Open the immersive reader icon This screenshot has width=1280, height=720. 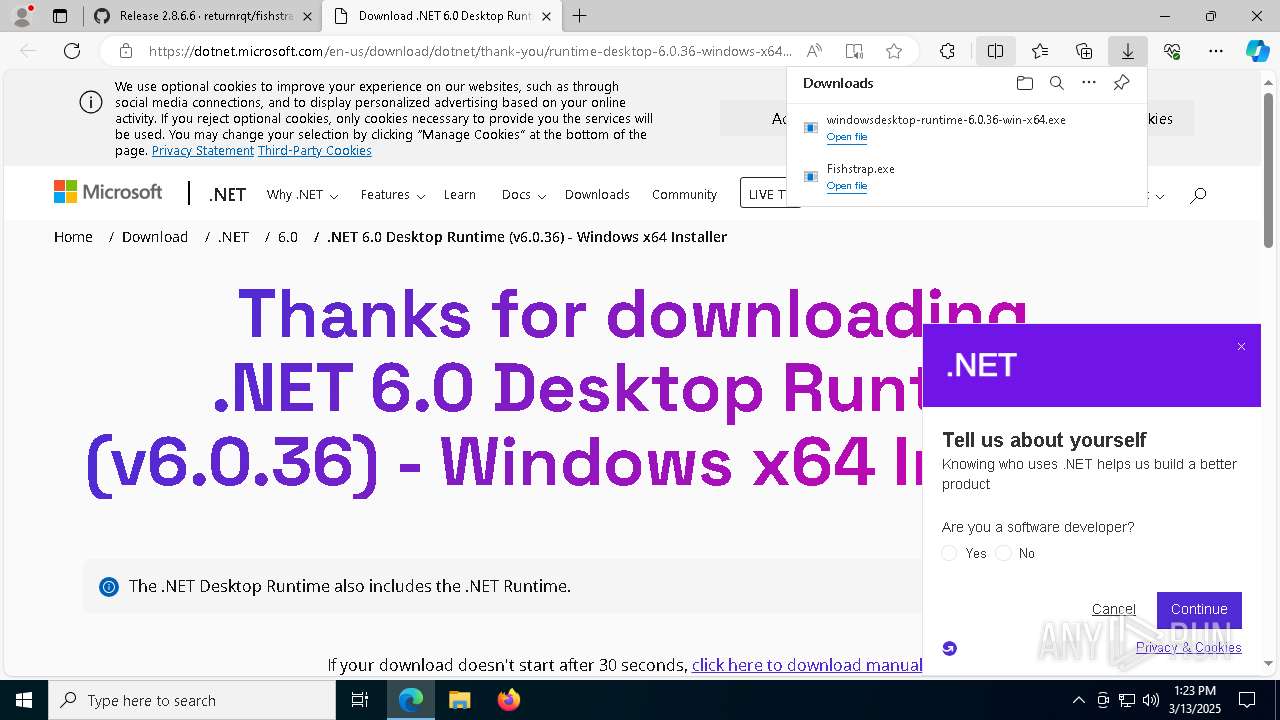click(x=854, y=51)
